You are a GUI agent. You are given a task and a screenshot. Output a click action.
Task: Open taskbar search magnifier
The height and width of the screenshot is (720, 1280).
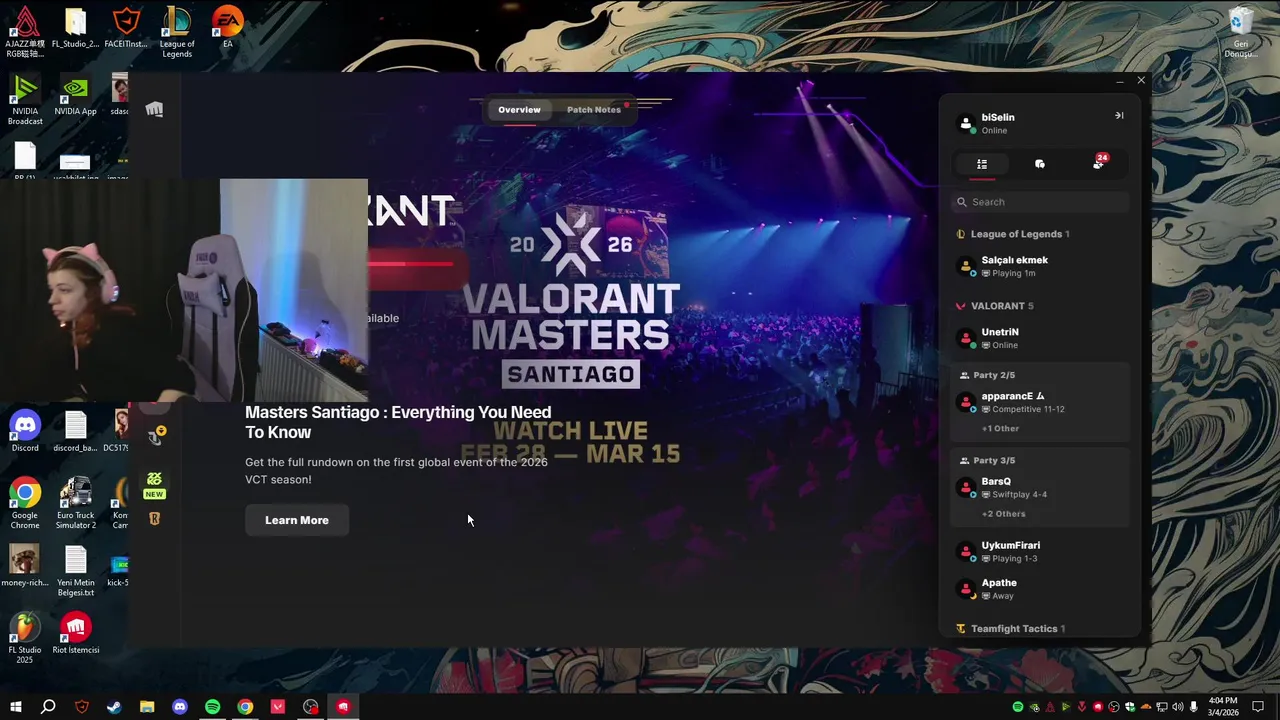click(x=48, y=707)
